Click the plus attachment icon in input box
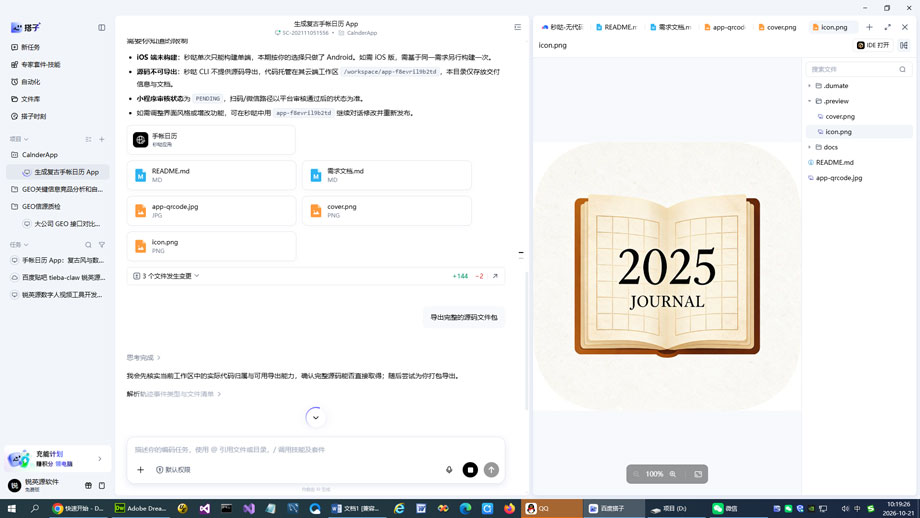 (140, 469)
